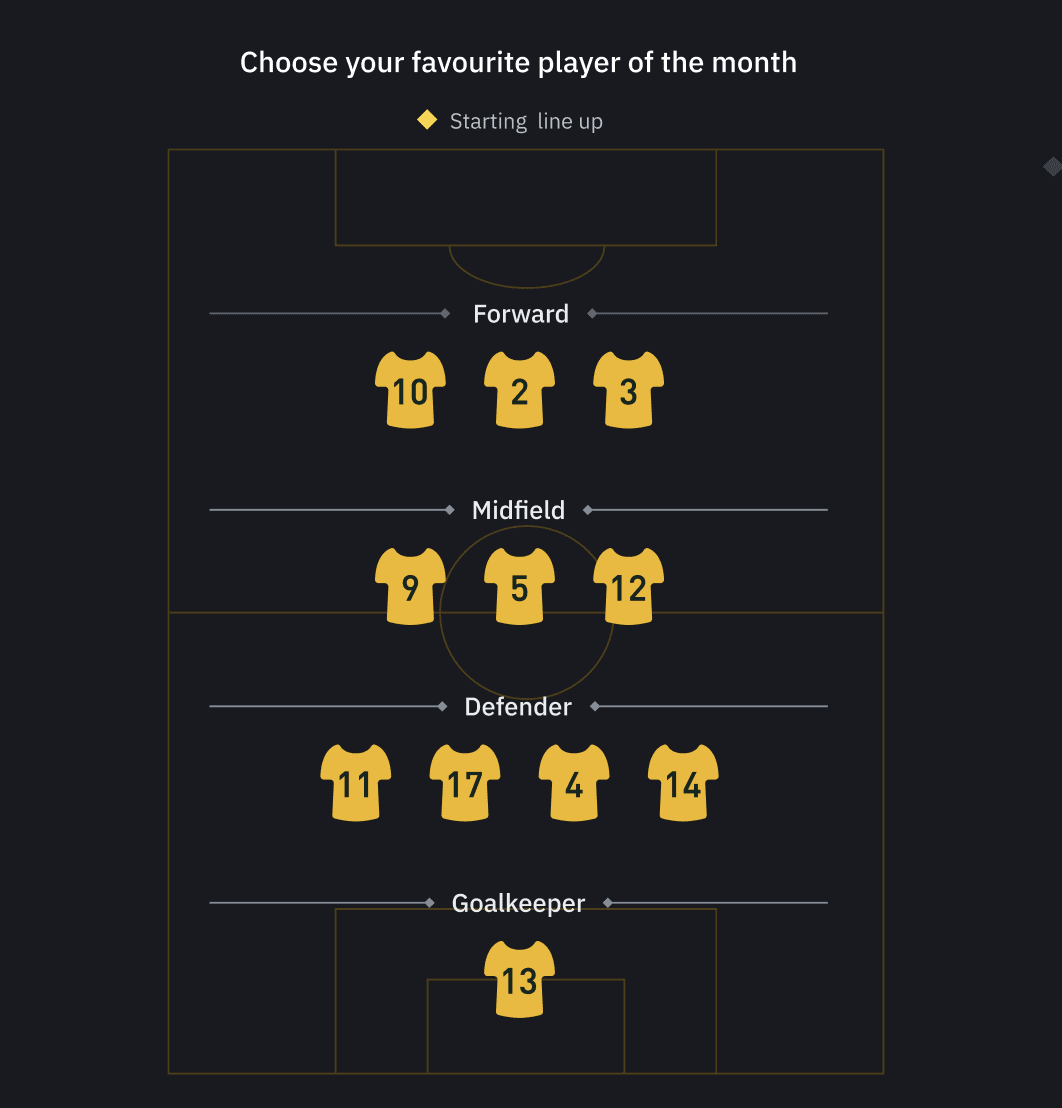This screenshot has height=1108, width=1062.
Task: Click the Defender section label
Action: 518,707
